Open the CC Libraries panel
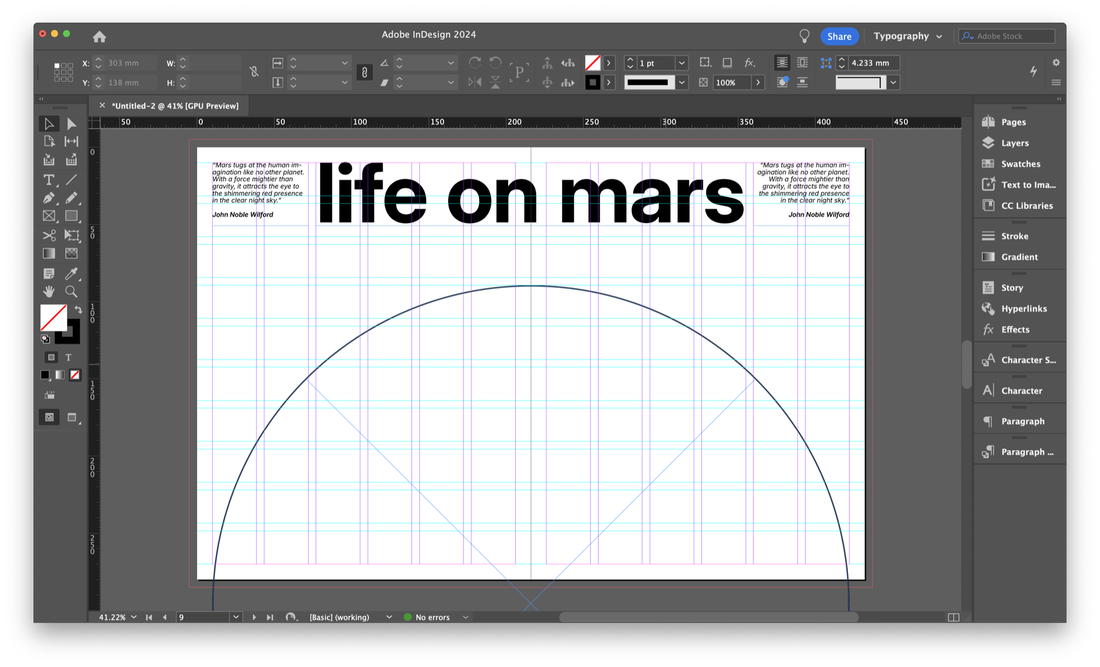Screen dimensions: 1100x667 (1019, 206)
